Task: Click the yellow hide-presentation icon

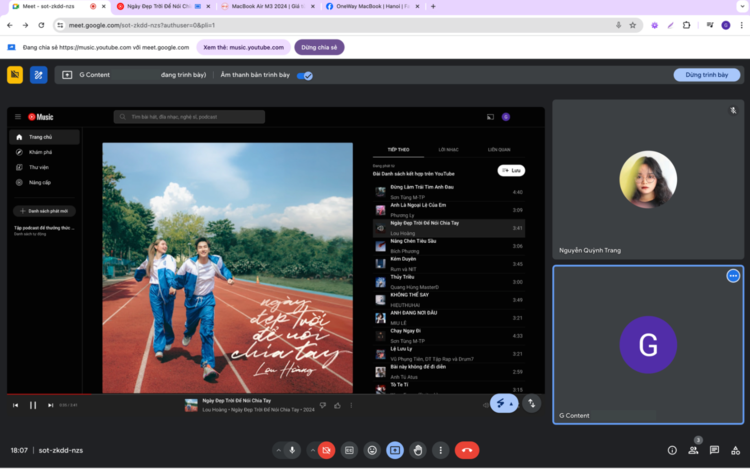Action: tap(15, 75)
